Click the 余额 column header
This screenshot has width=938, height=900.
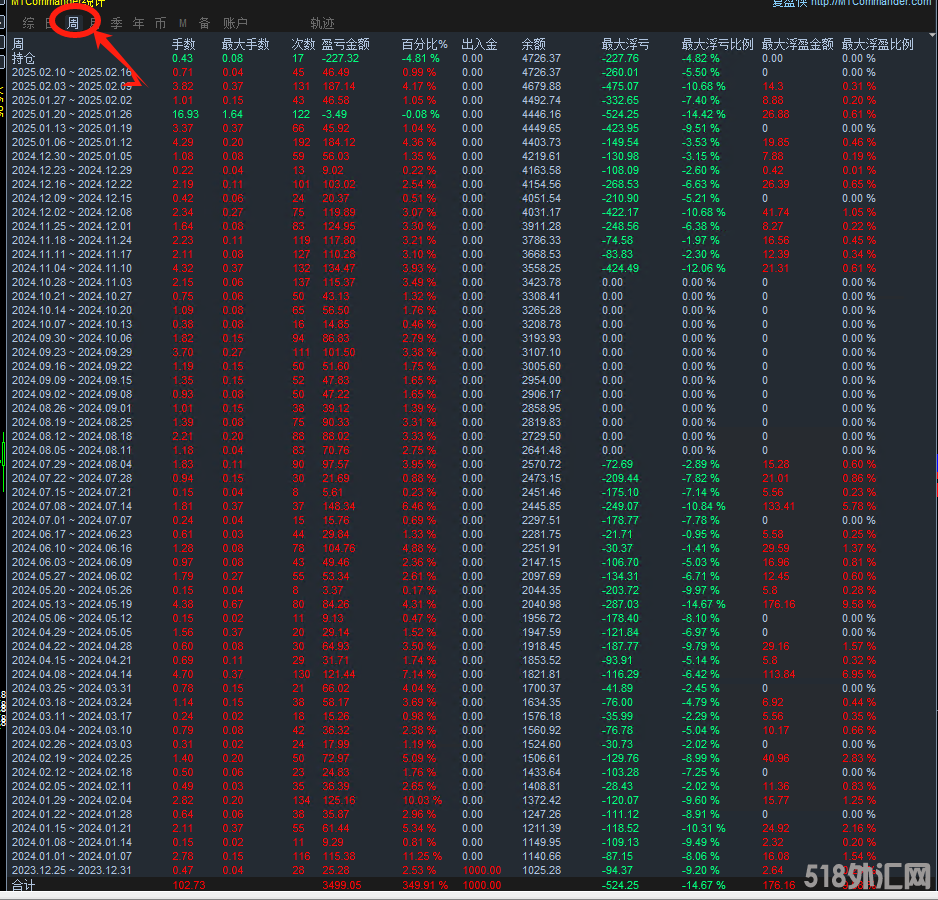click(534, 44)
